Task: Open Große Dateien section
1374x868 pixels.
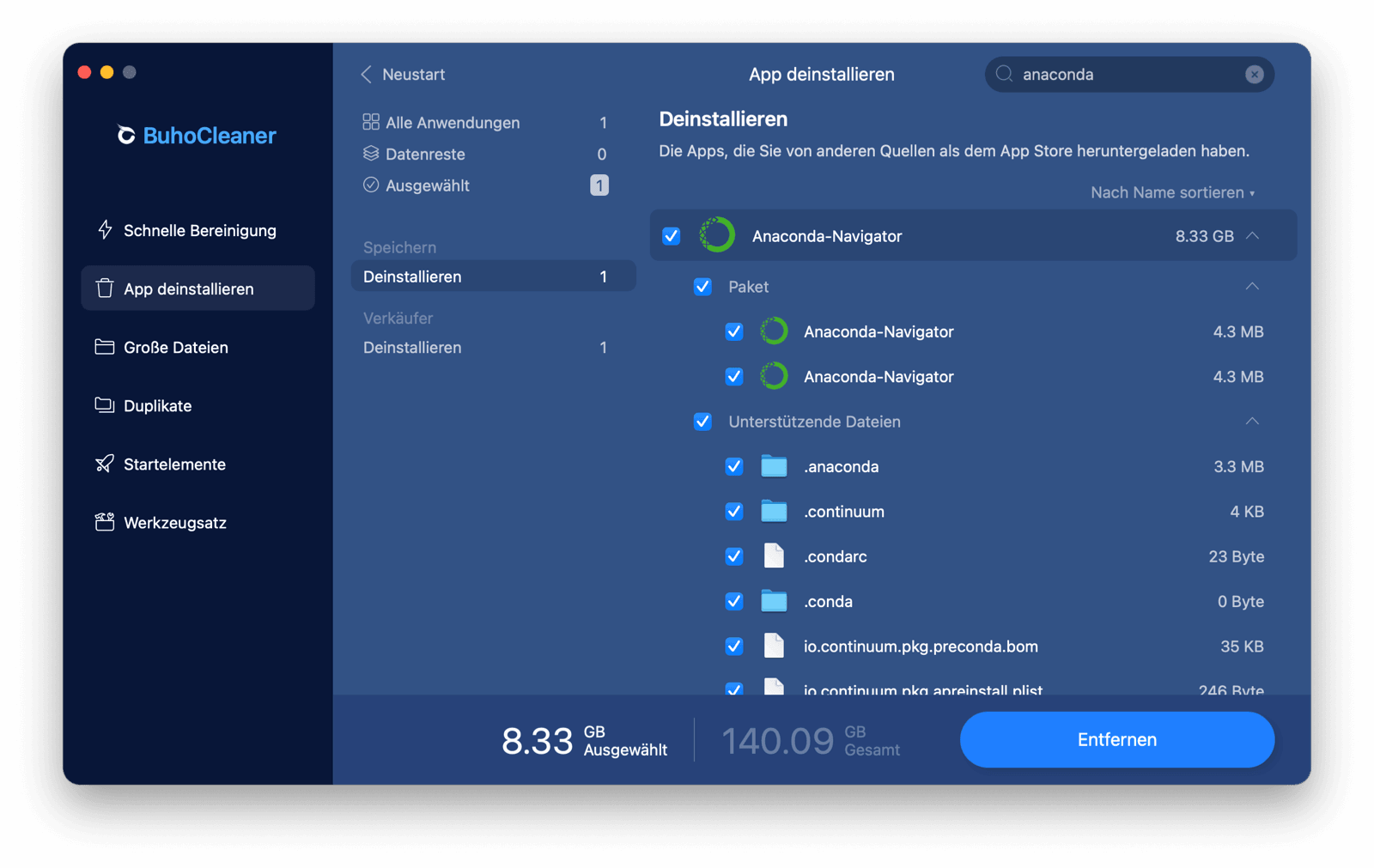Action: point(198,347)
